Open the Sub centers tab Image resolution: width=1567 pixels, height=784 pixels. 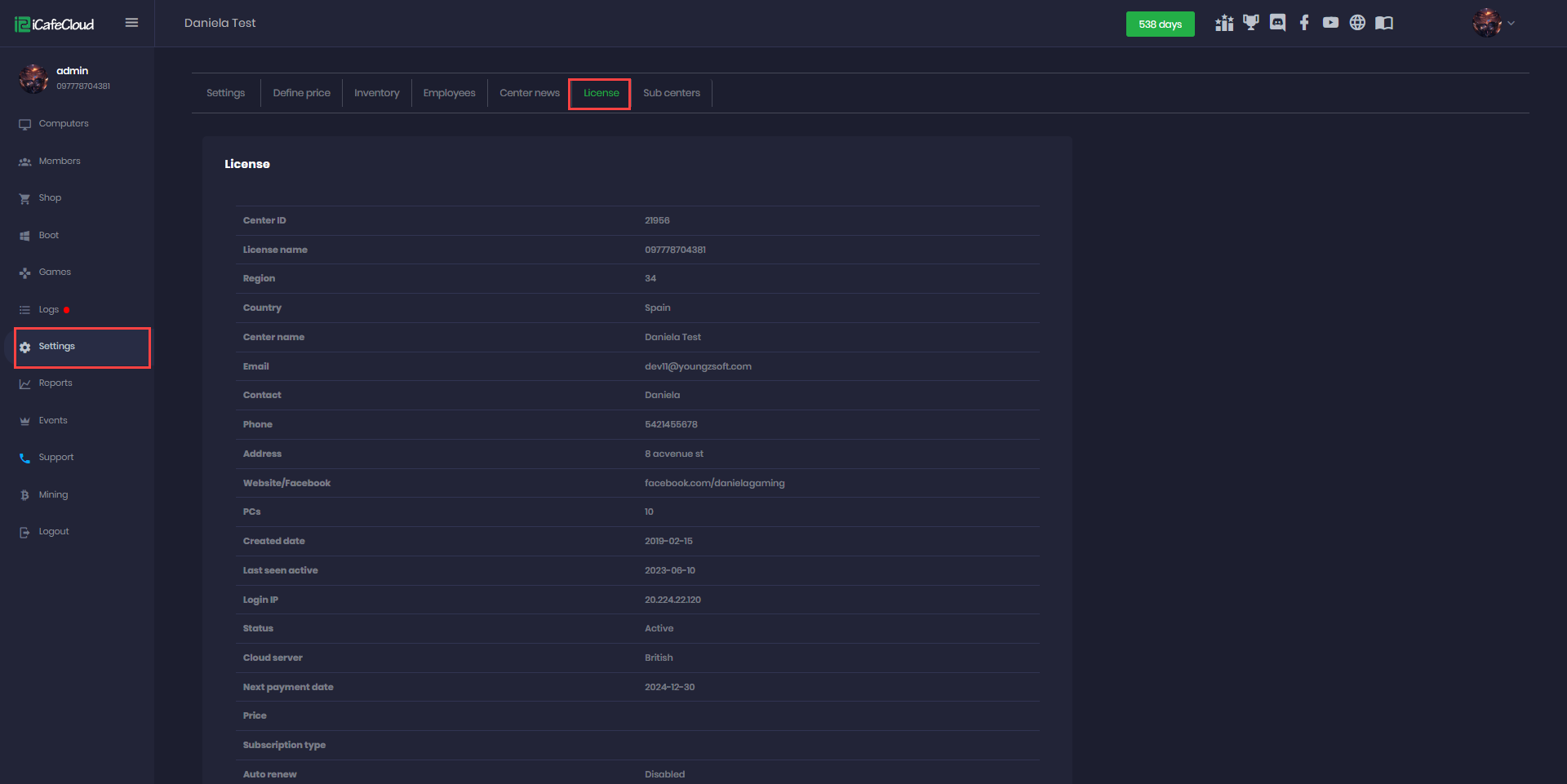coord(671,93)
